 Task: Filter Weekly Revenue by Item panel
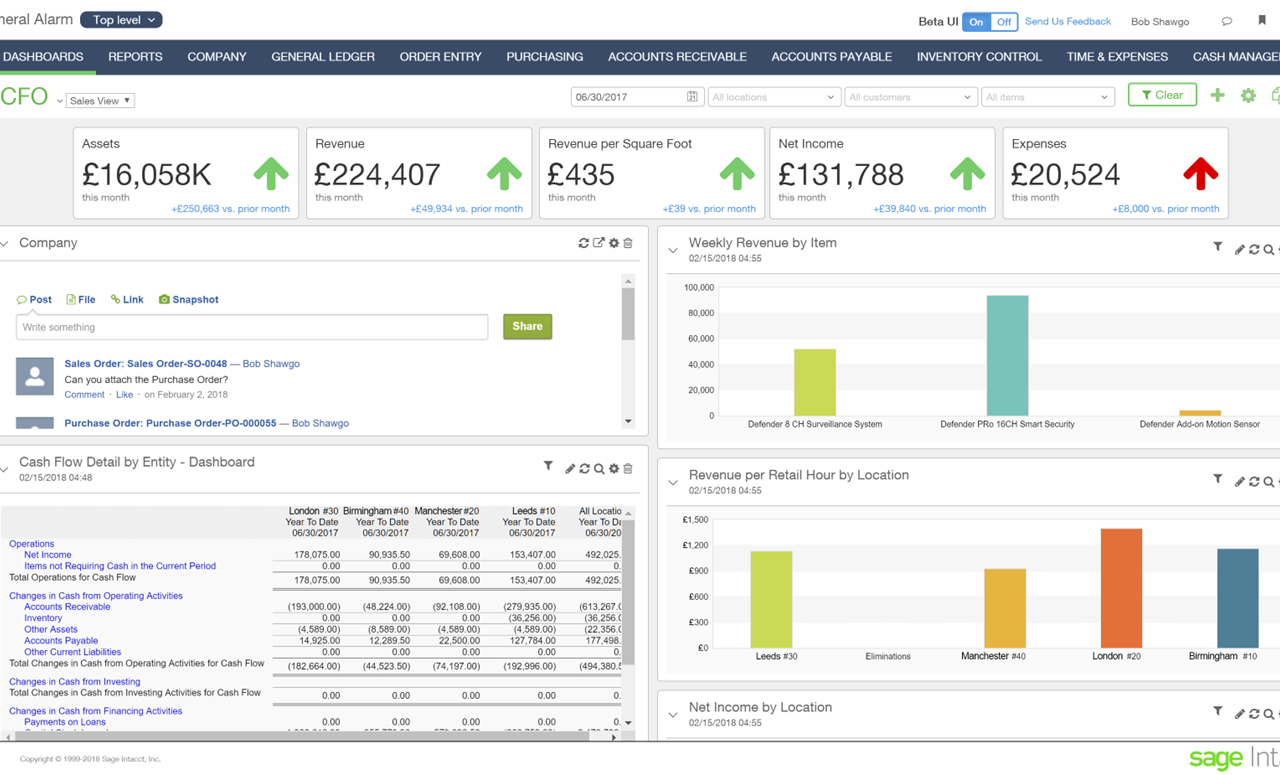[1218, 246]
